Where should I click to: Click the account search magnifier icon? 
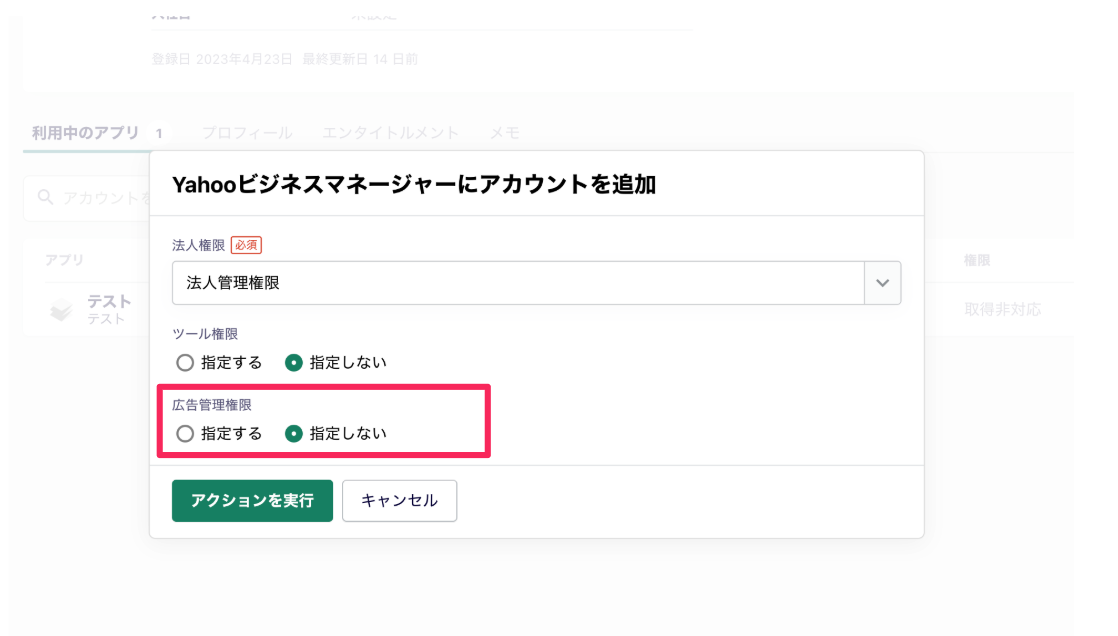[46, 197]
